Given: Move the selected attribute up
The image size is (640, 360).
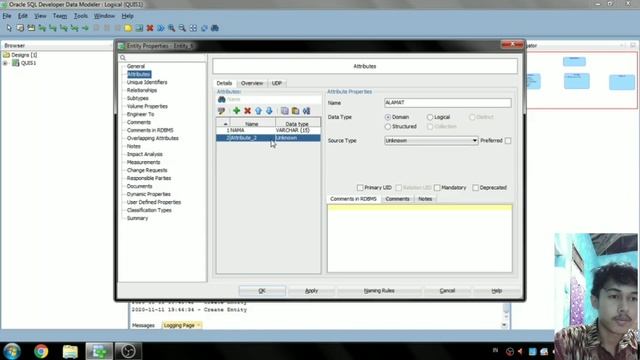Looking at the screenshot, I should click(x=258, y=111).
